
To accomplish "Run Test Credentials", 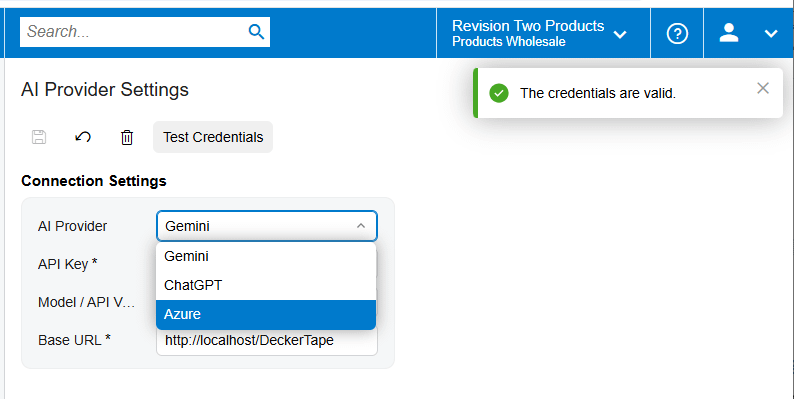I will [213, 137].
